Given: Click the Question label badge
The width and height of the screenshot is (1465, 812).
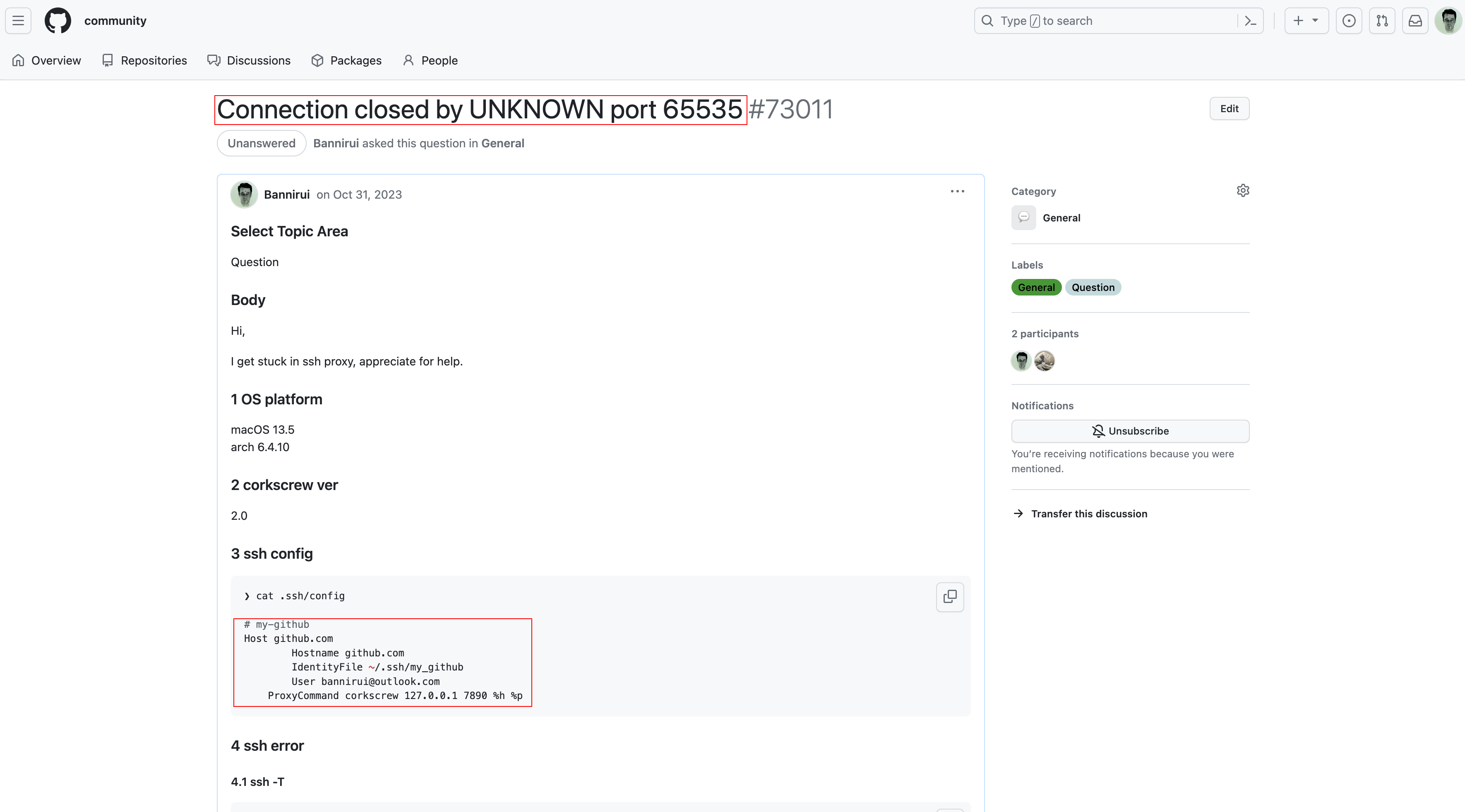Looking at the screenshot, I should click(x=1093, y=287).
